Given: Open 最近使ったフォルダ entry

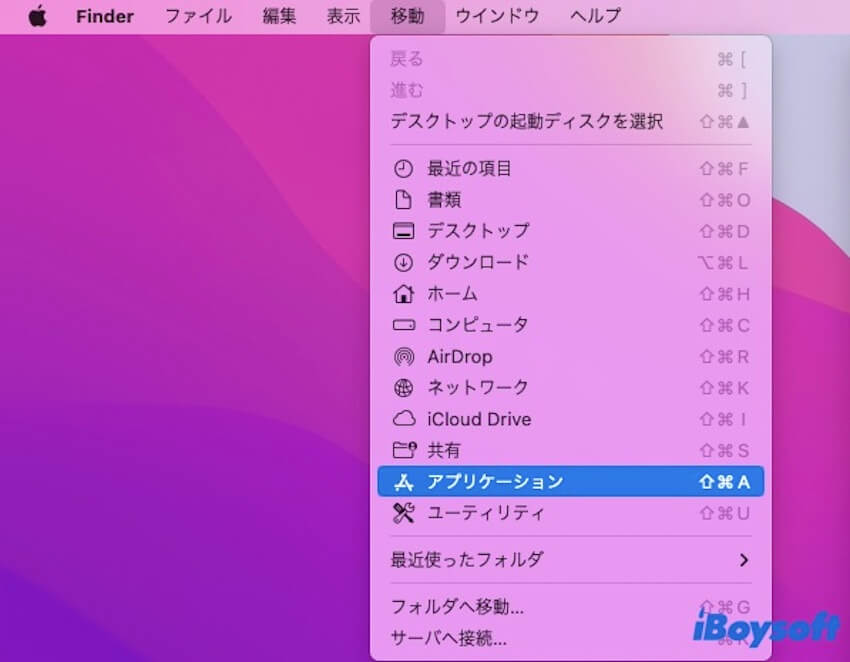Looking at the screenshot, I should 570,560.
